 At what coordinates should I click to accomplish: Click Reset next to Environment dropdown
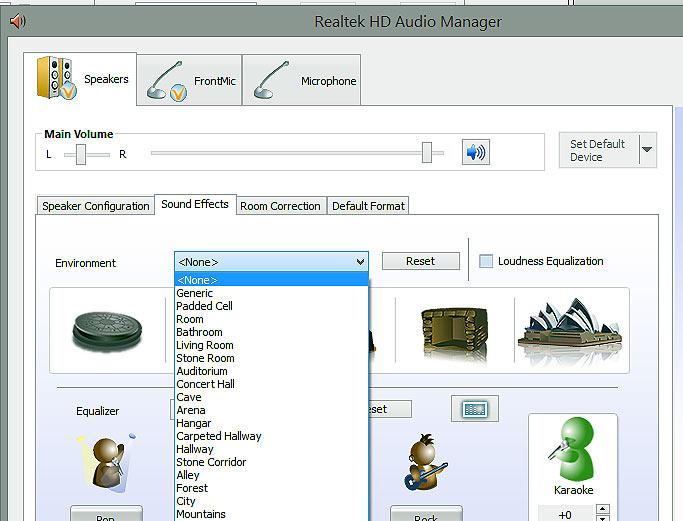(420, 261)
